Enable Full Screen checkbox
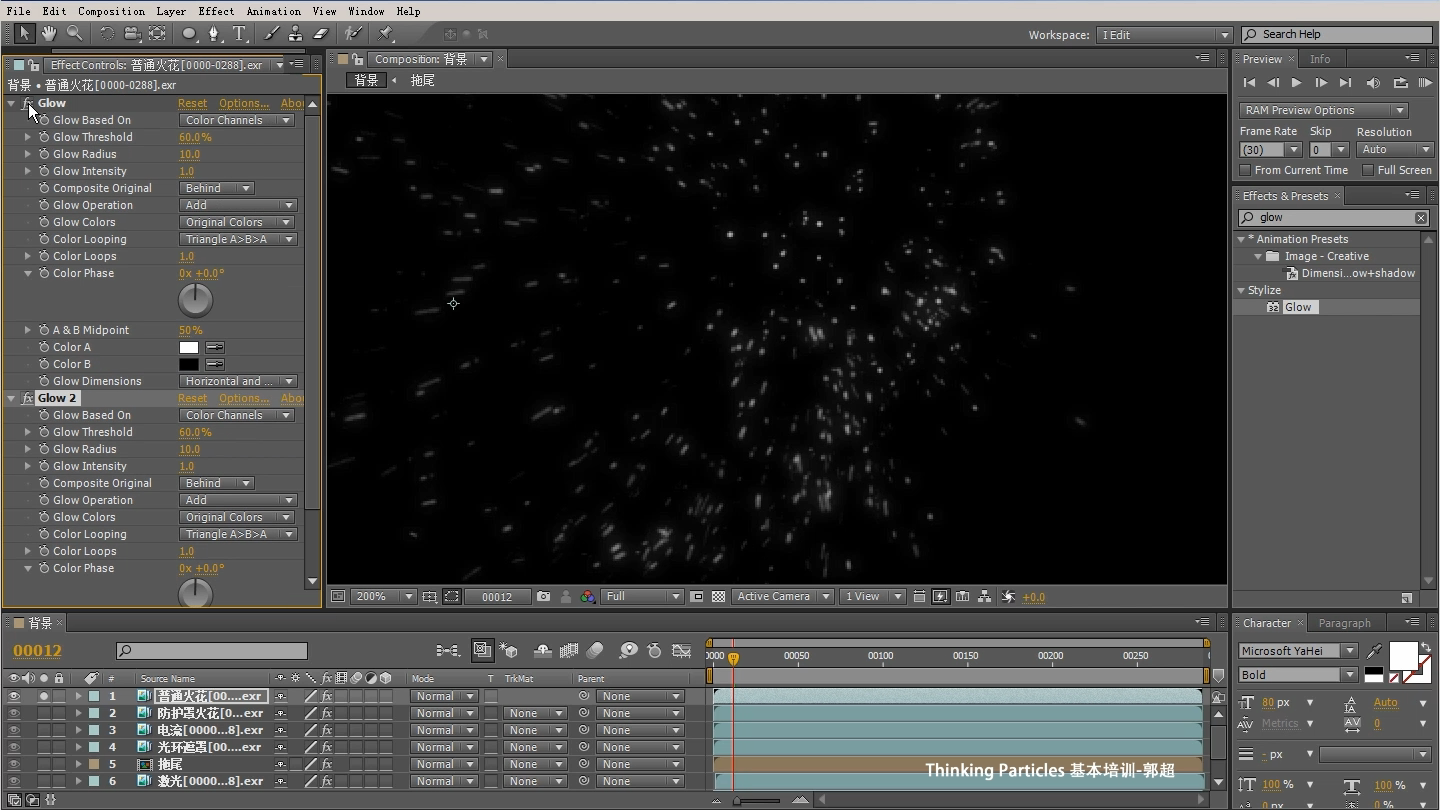The height and width of the screenshot is (810, 1440). (x=1368, y=170)
